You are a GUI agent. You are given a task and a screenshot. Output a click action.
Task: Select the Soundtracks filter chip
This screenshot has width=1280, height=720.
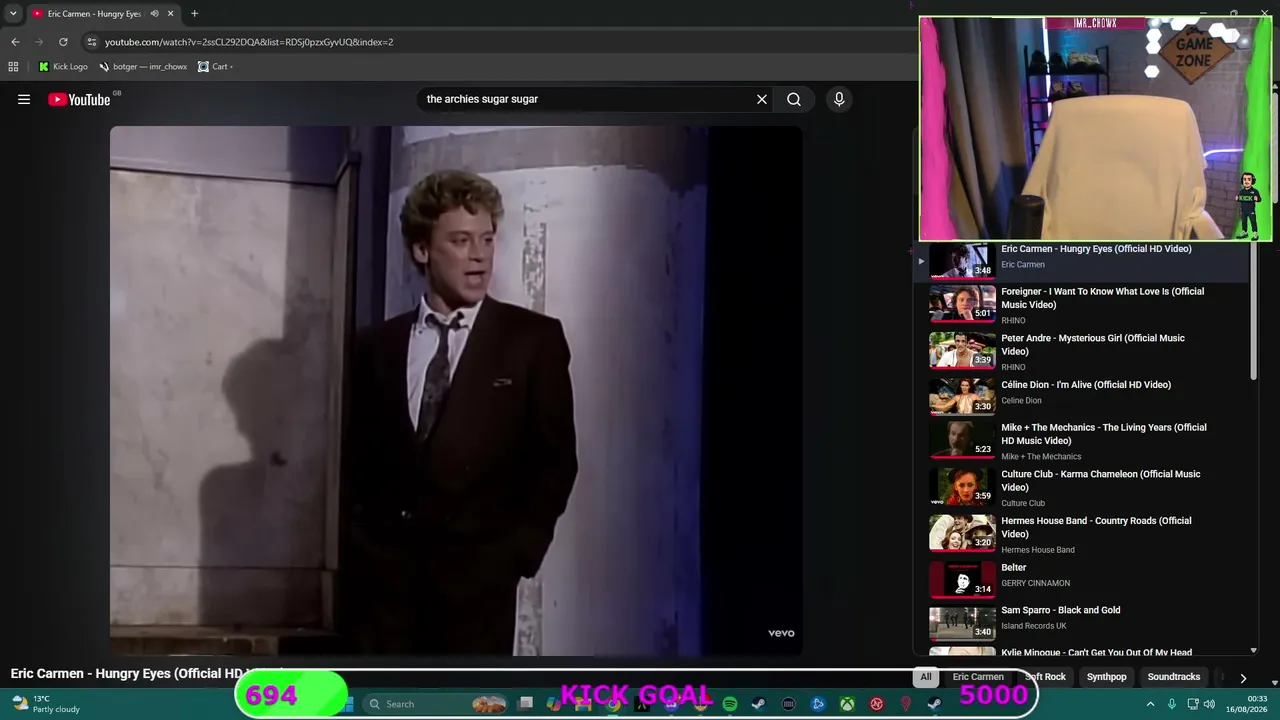[1174, 677]
